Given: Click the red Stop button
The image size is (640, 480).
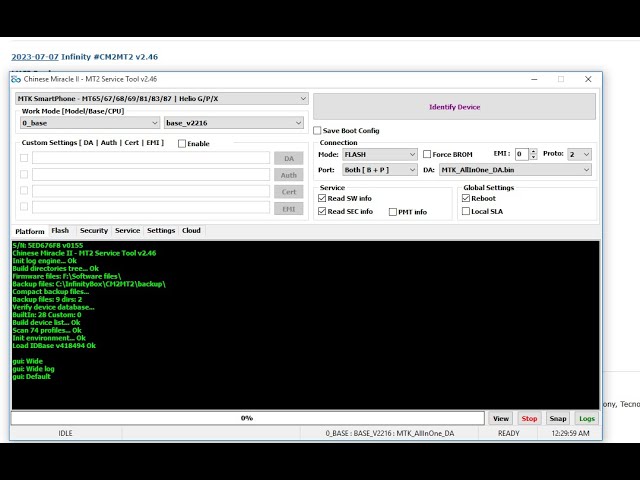Looking at the screenshot, I should [529, 418].
